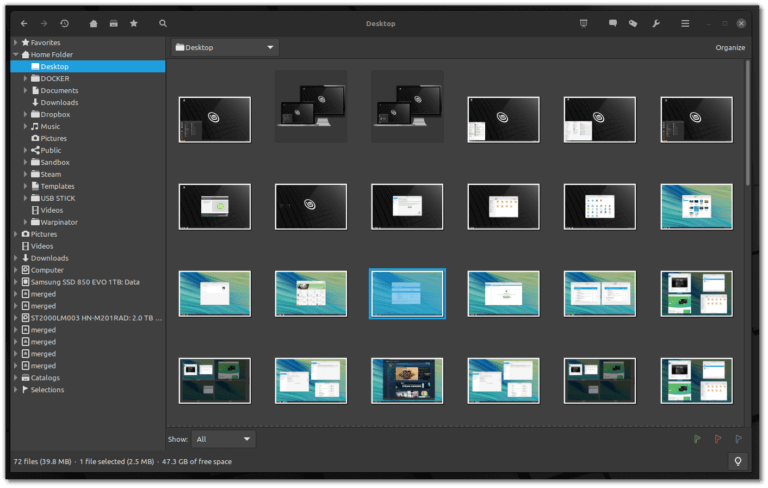Click '47.3 GB of free space' text
The height and width of the screenshot is (488, 768).
click(197, 462)
